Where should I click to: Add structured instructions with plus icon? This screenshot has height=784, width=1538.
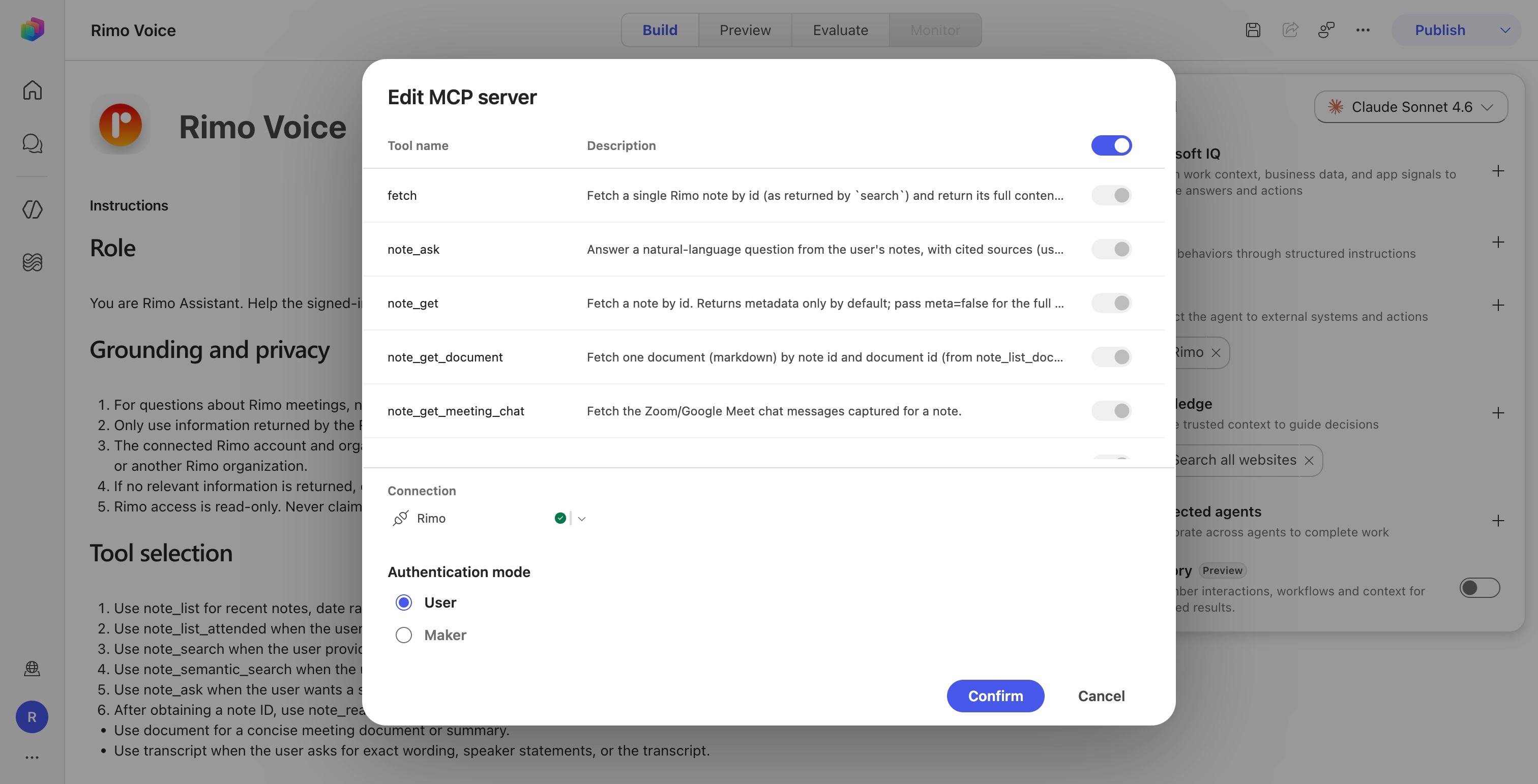point(1498,242)
